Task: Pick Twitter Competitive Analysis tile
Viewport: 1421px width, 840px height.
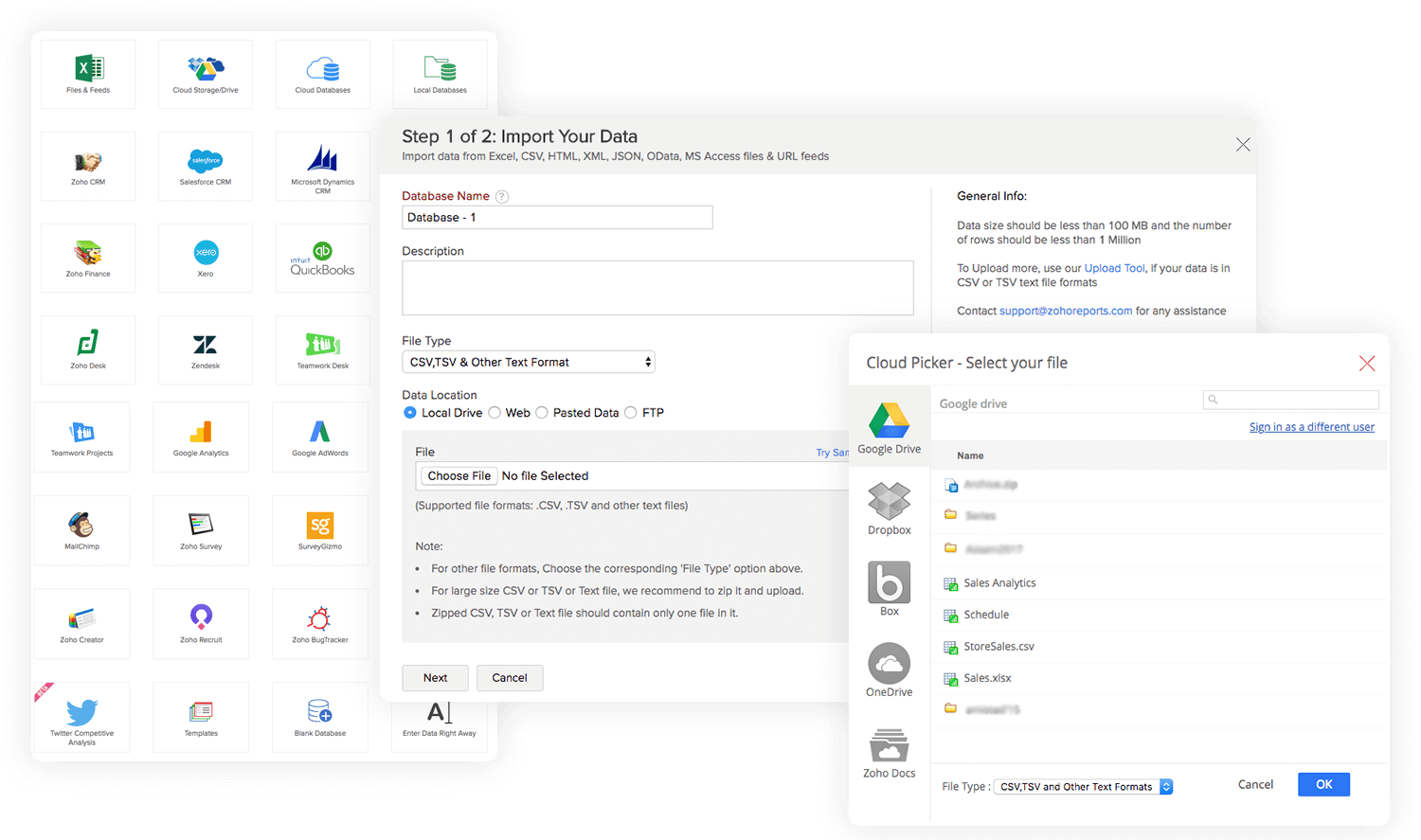Action: pos(82,717)
